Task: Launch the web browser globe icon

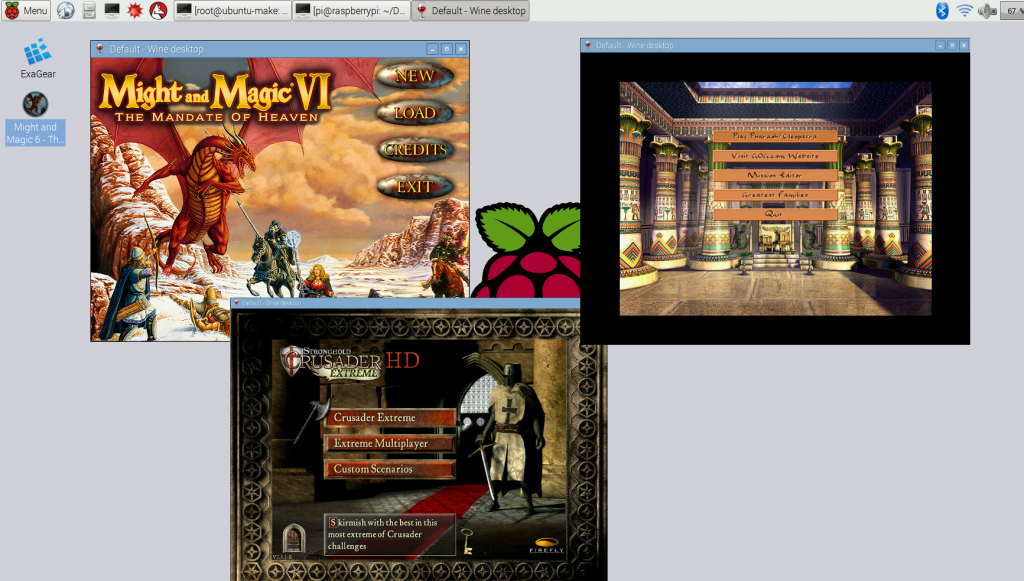Action: [65, 10]
